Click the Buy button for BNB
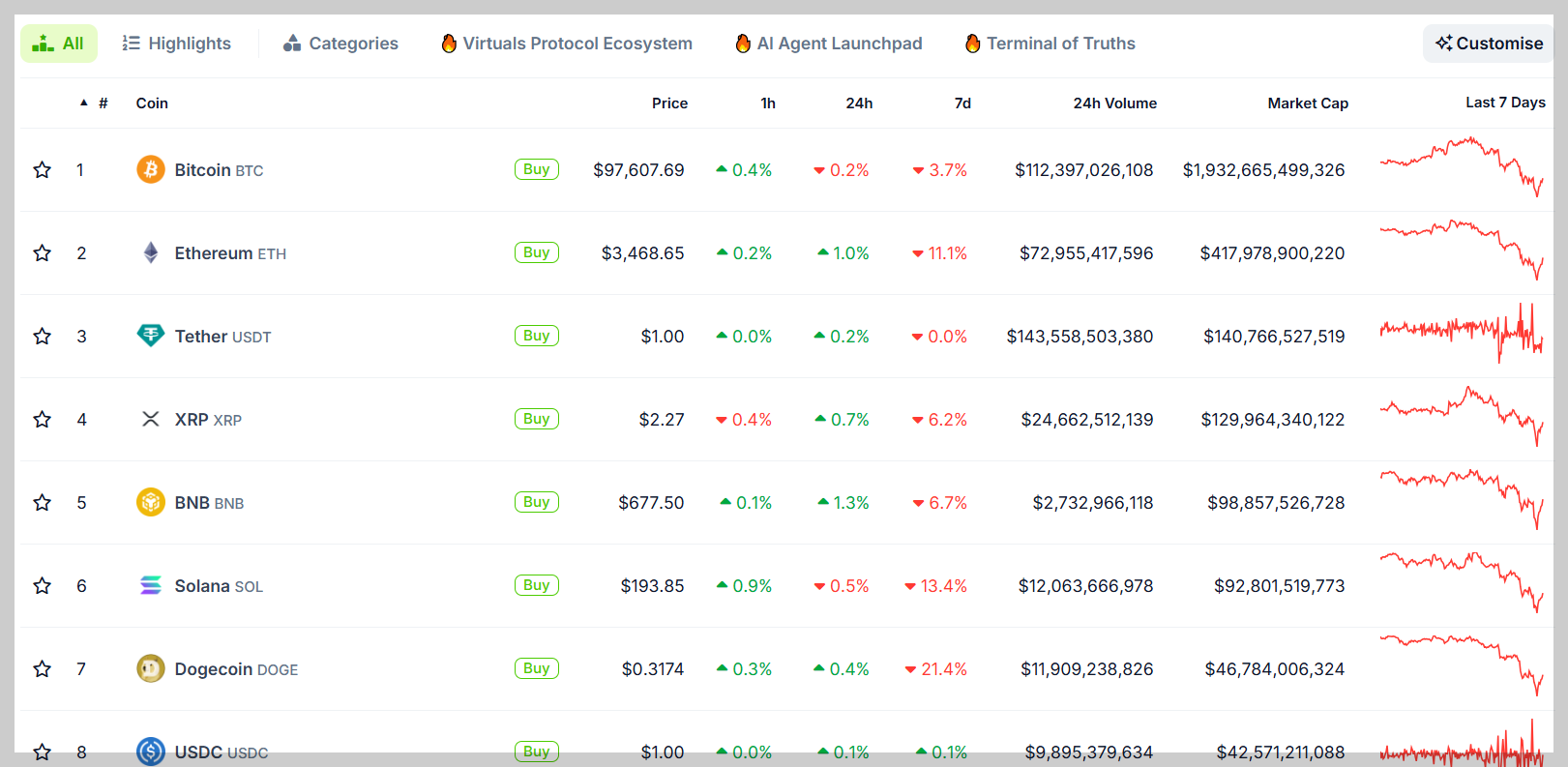Image resolution: width=1568 pixels, height=767 pixels. pos(537,502)
